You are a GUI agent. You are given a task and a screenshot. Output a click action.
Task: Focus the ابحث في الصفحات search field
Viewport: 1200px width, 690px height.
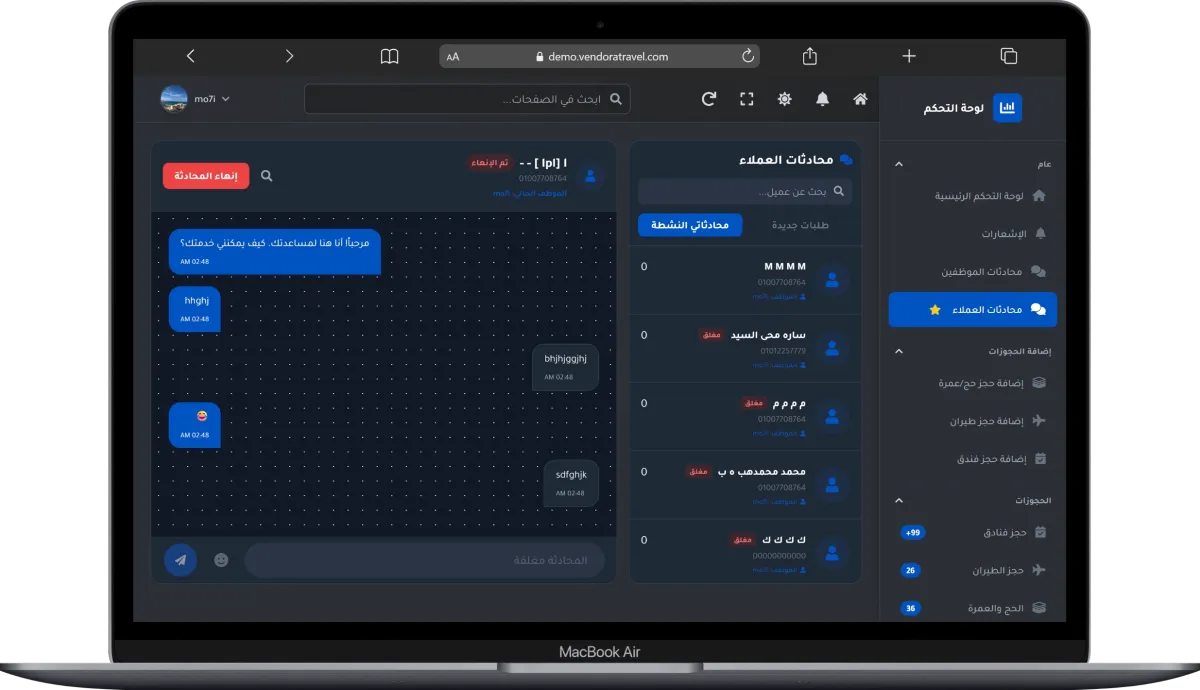pos(467,99)
